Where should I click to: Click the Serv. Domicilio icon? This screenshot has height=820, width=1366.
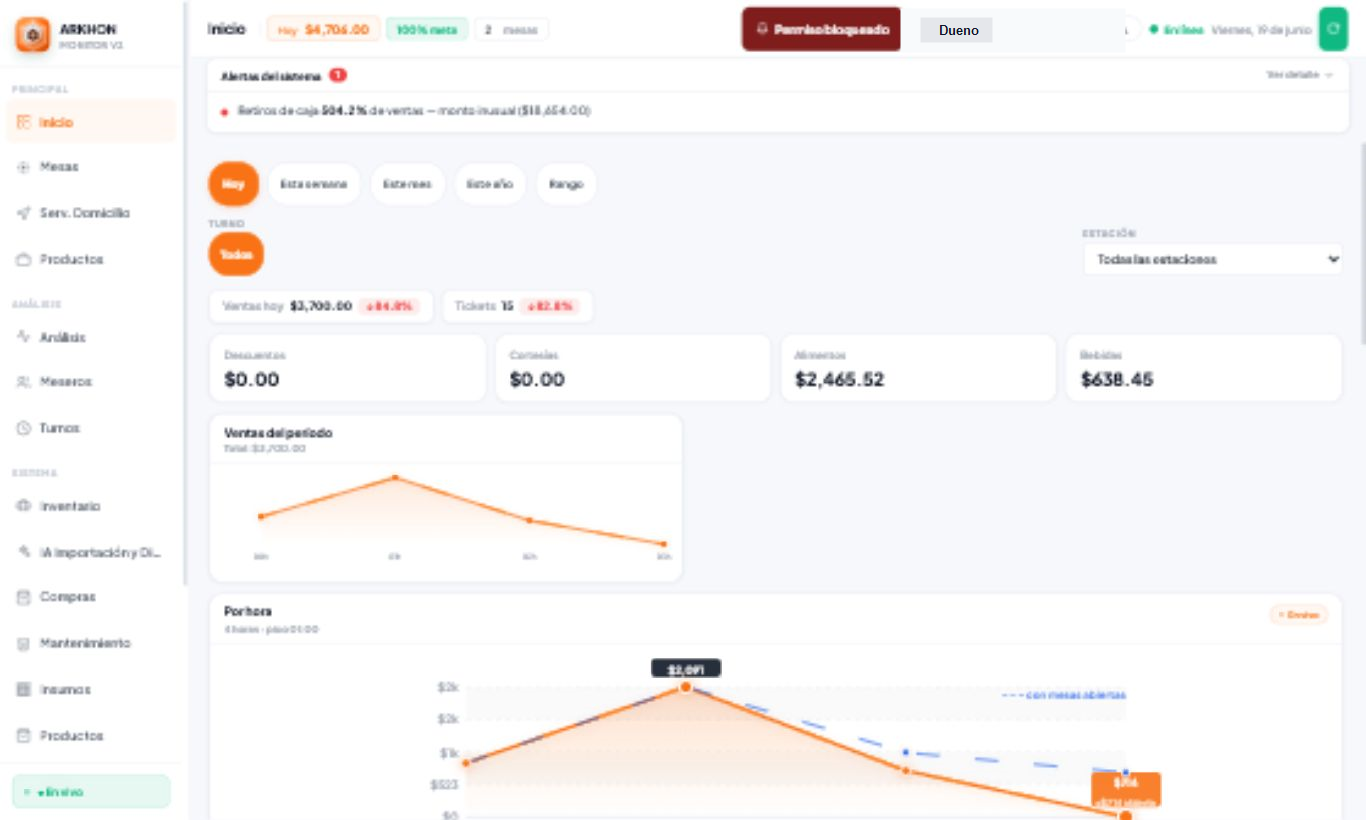25,213
